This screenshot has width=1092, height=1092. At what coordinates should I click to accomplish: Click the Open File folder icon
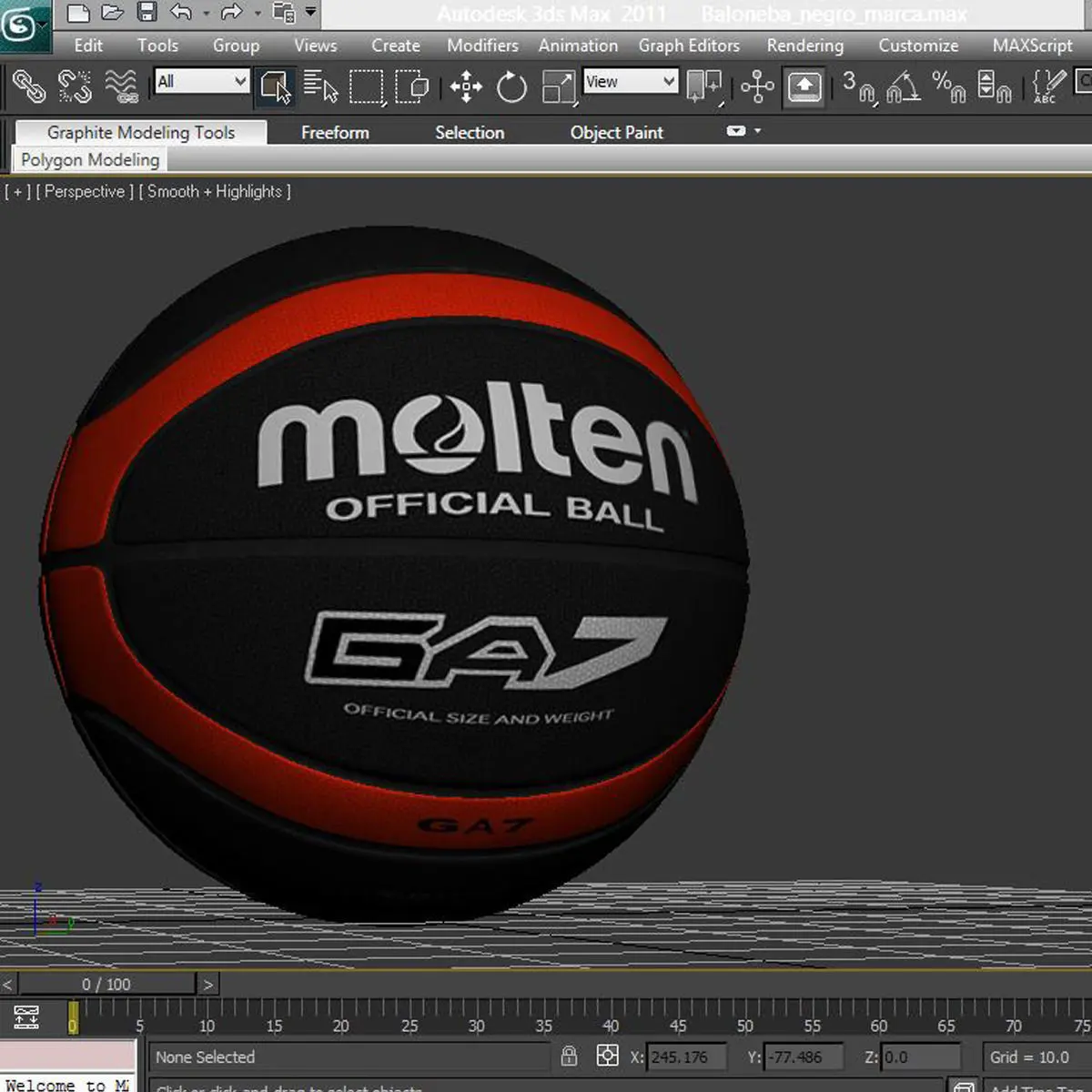pyautogui.click(x=112, y=13)
